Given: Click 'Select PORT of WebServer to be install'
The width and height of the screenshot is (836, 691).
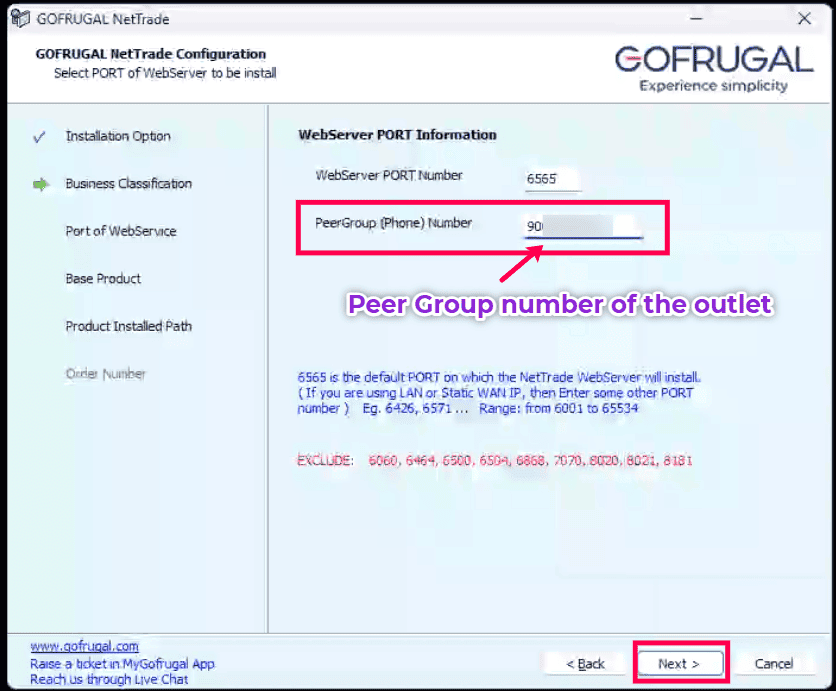Looking at the screenshot, I should (165, 73).
